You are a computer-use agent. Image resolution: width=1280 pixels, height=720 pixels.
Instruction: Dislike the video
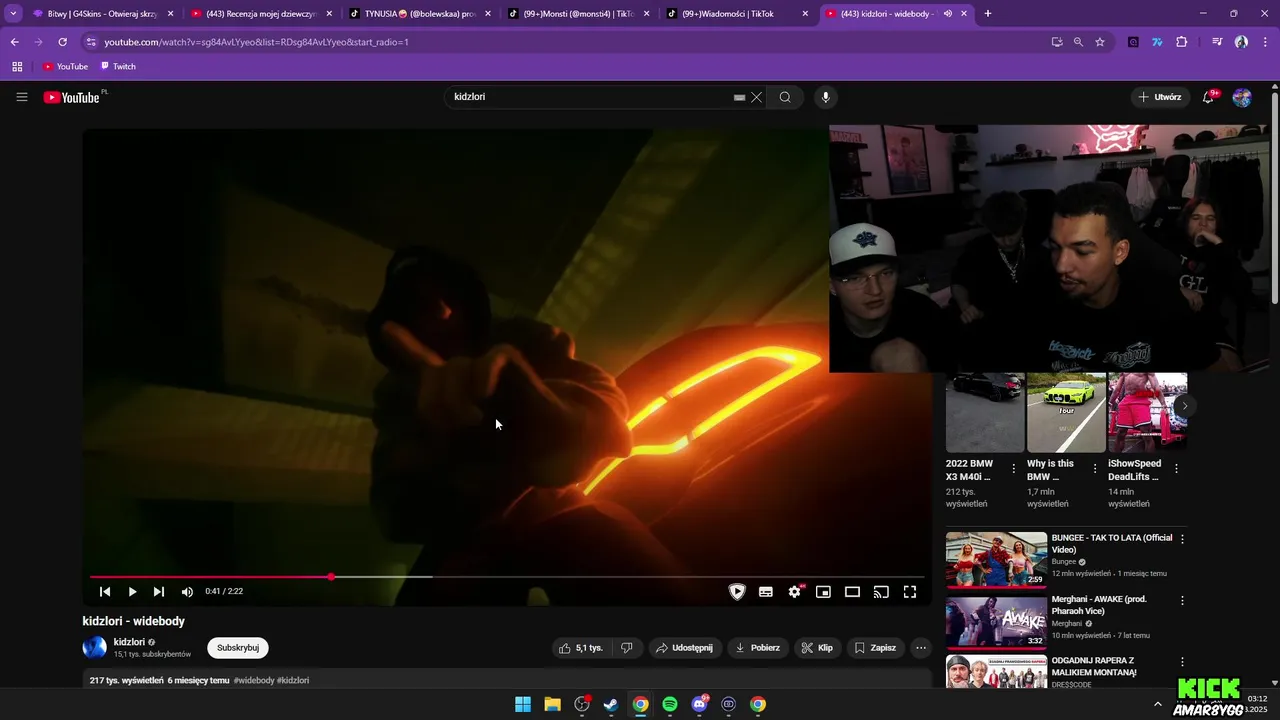[x=627, y=648]
